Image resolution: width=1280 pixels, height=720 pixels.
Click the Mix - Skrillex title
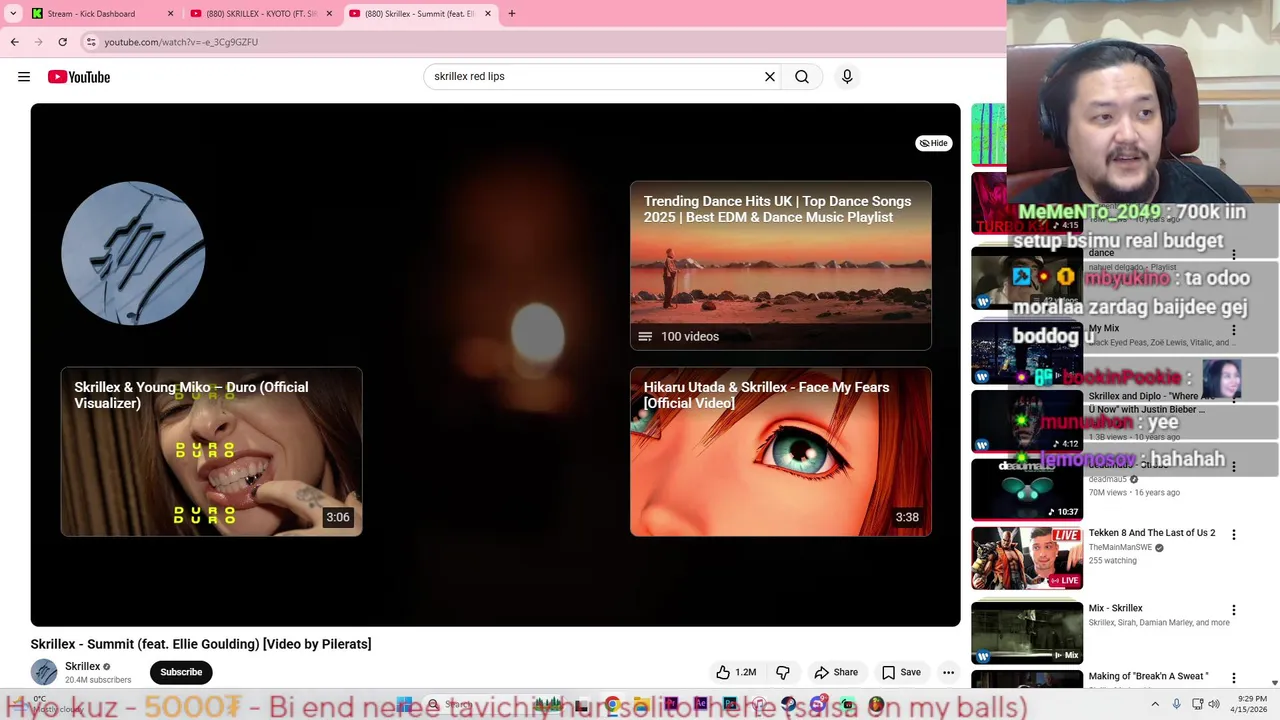point(1116,608)
